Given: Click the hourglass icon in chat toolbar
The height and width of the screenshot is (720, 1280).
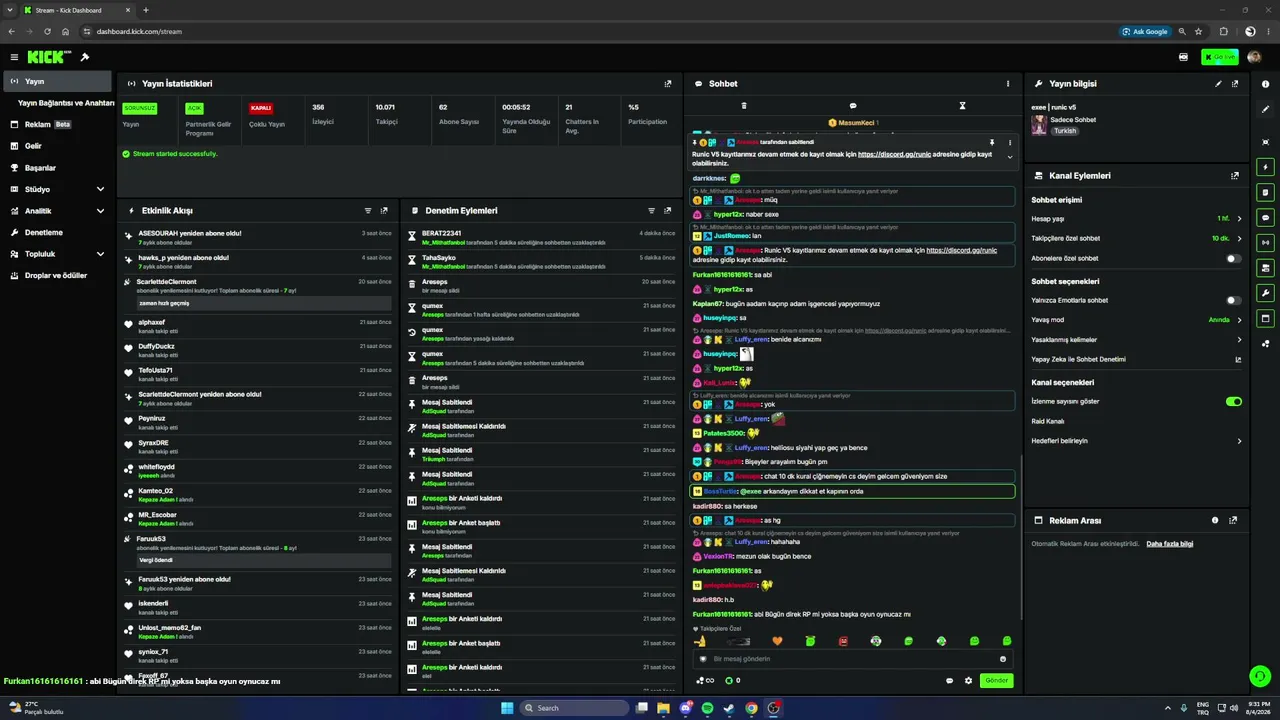Looking at the screenshot, I should pyautogui.click(x=963, y=105).
